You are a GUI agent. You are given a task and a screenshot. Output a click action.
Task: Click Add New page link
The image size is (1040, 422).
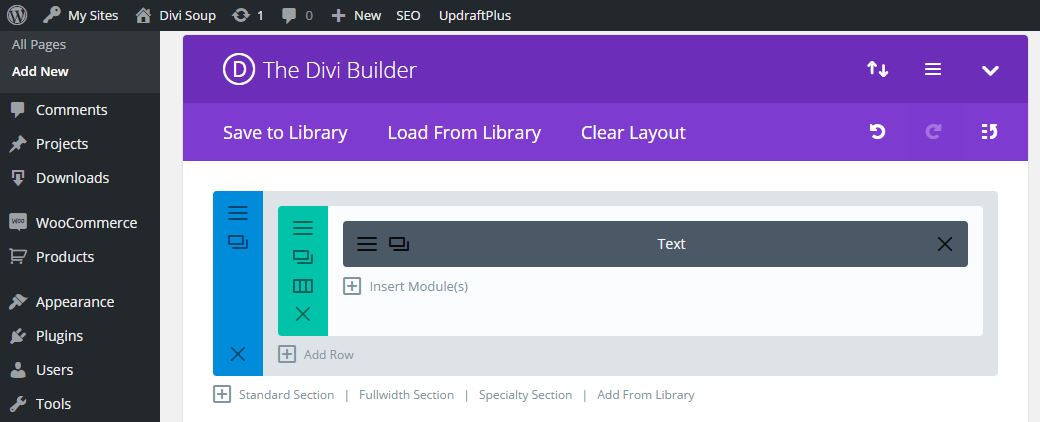pyautogui.click(x=40, y=72)
